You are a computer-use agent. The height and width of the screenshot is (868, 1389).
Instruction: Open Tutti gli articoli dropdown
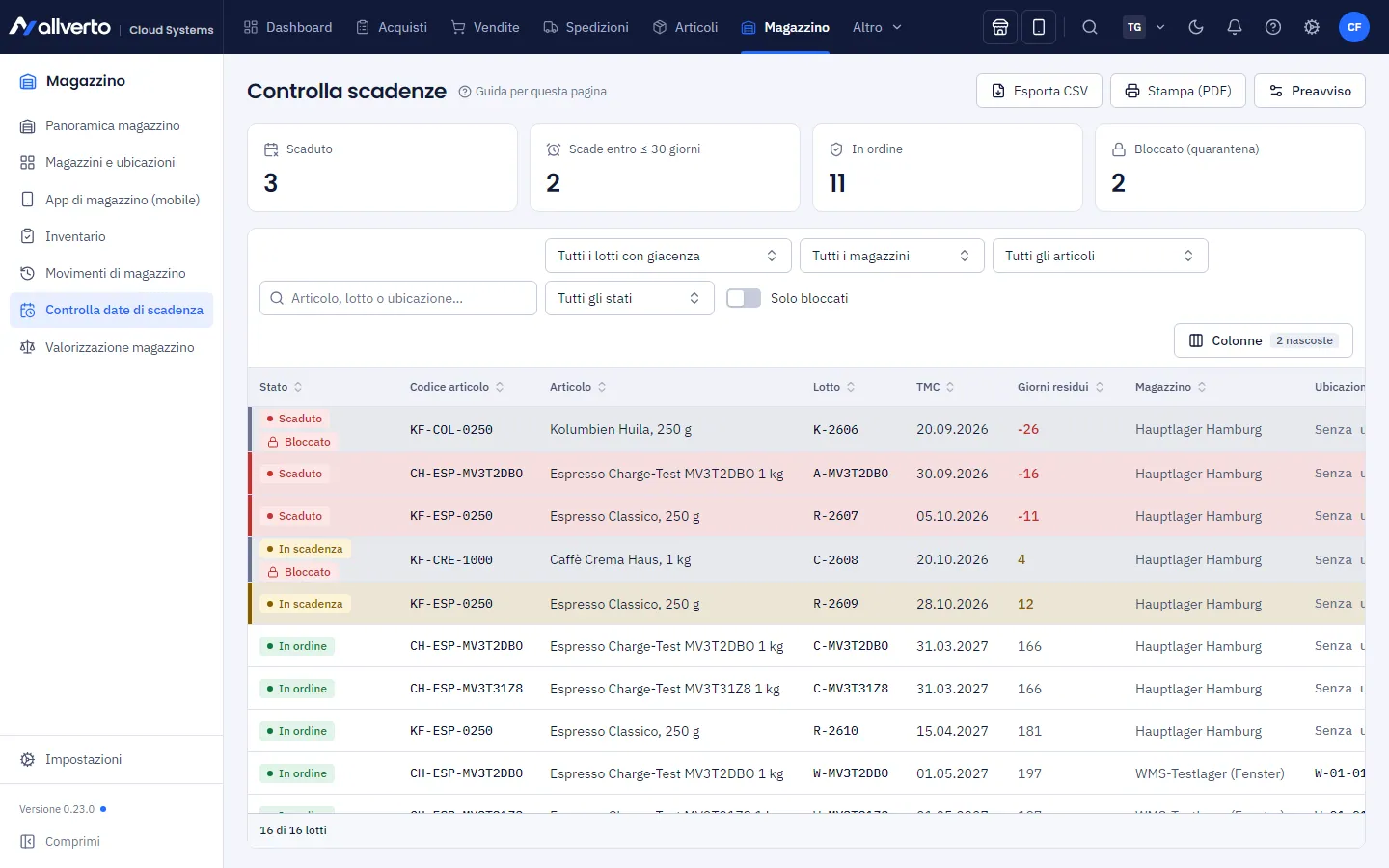point(1100,256)
